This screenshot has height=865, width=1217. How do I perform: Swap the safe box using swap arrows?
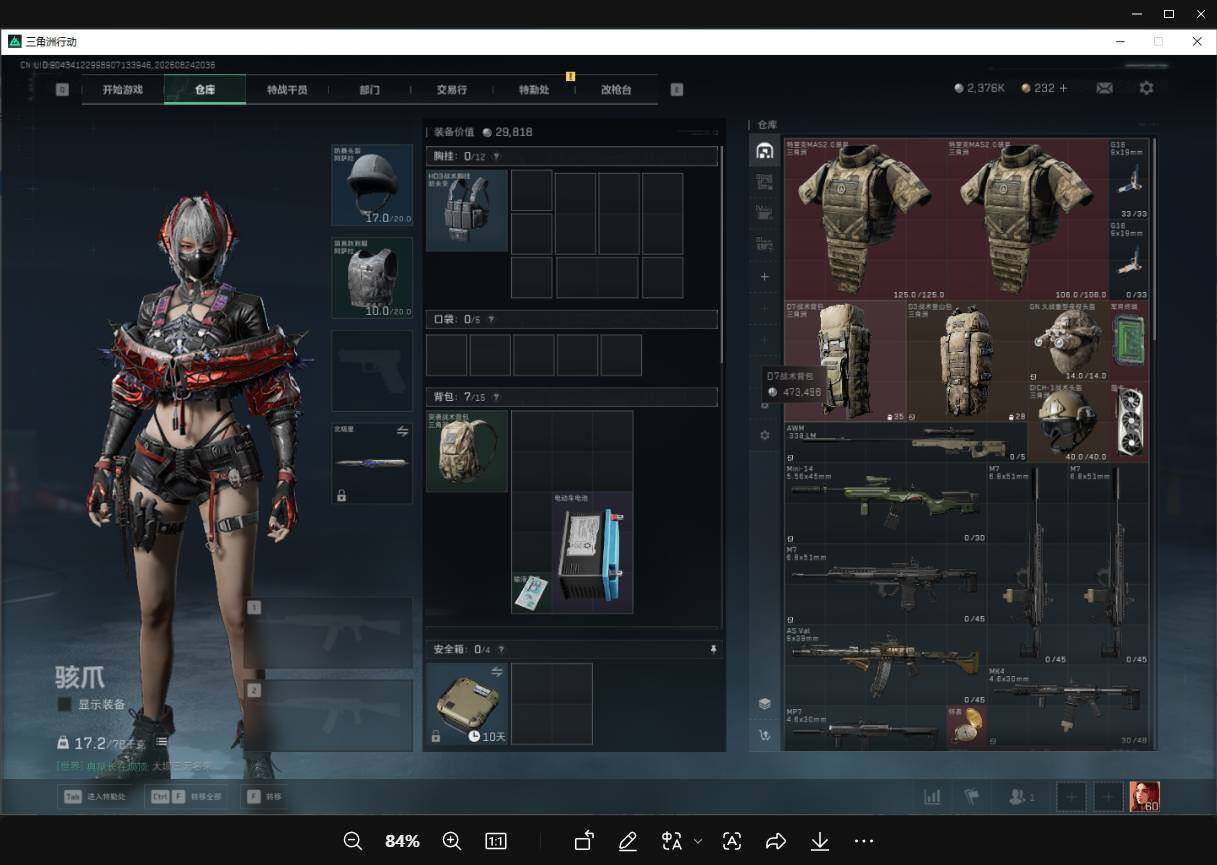(x=497, y=671)
